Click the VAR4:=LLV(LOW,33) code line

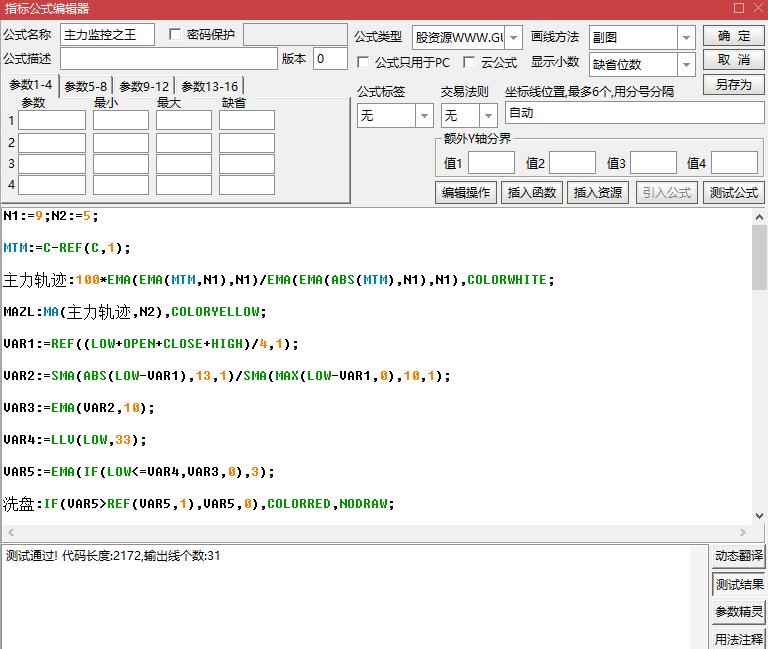pos(75,440)
